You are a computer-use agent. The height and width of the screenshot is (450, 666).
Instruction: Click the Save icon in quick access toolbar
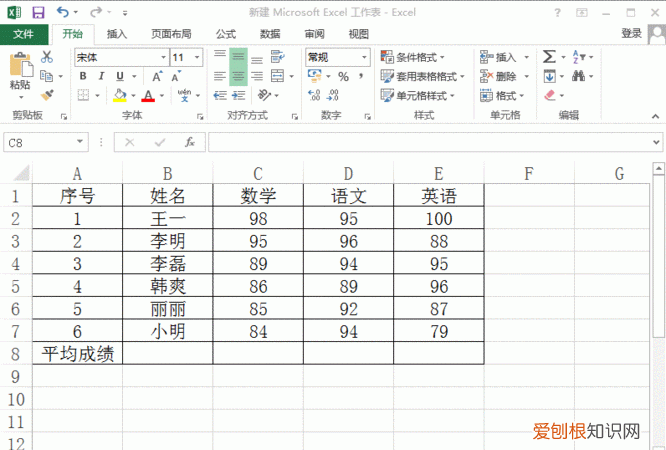click(38, 12)
